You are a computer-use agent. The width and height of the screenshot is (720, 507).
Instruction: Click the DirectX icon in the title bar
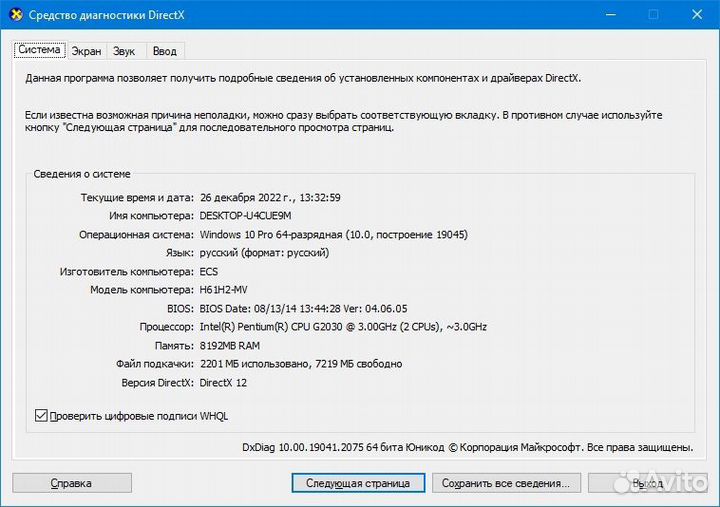[15, 15]
